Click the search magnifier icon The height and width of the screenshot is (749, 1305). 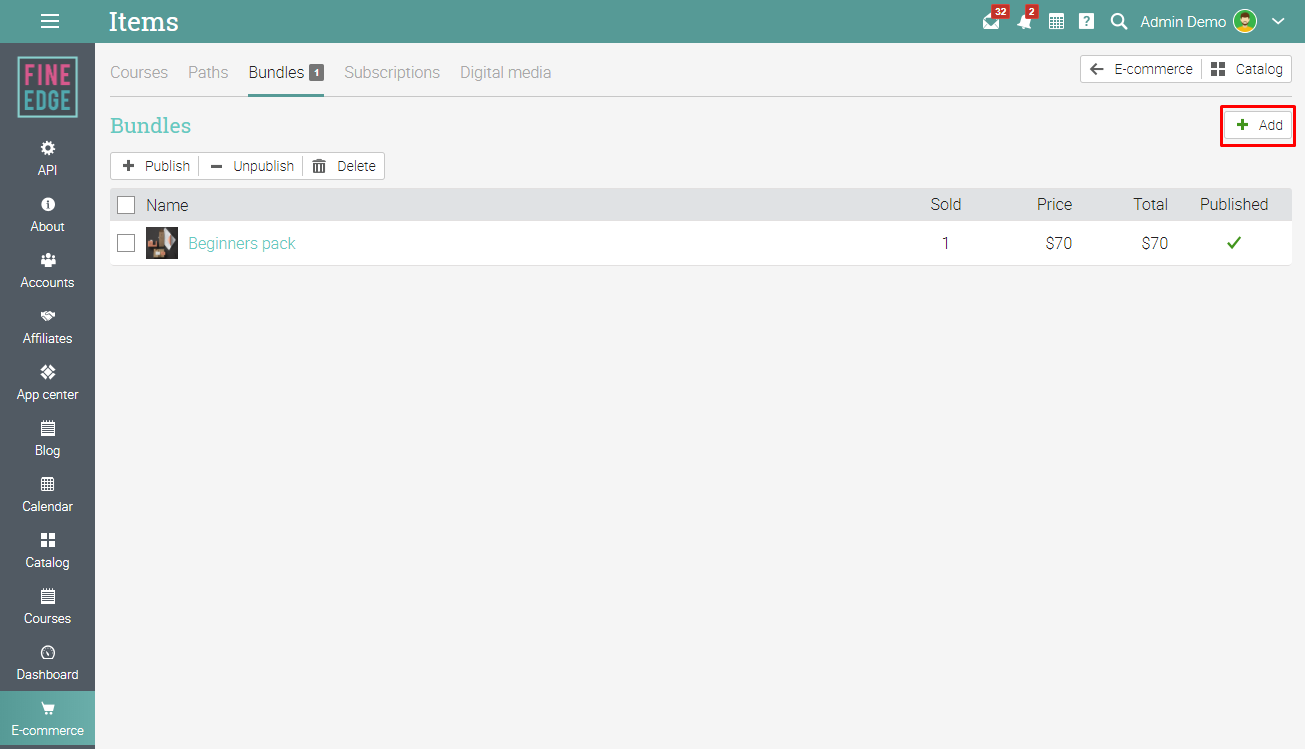[x=1119, y=21]
